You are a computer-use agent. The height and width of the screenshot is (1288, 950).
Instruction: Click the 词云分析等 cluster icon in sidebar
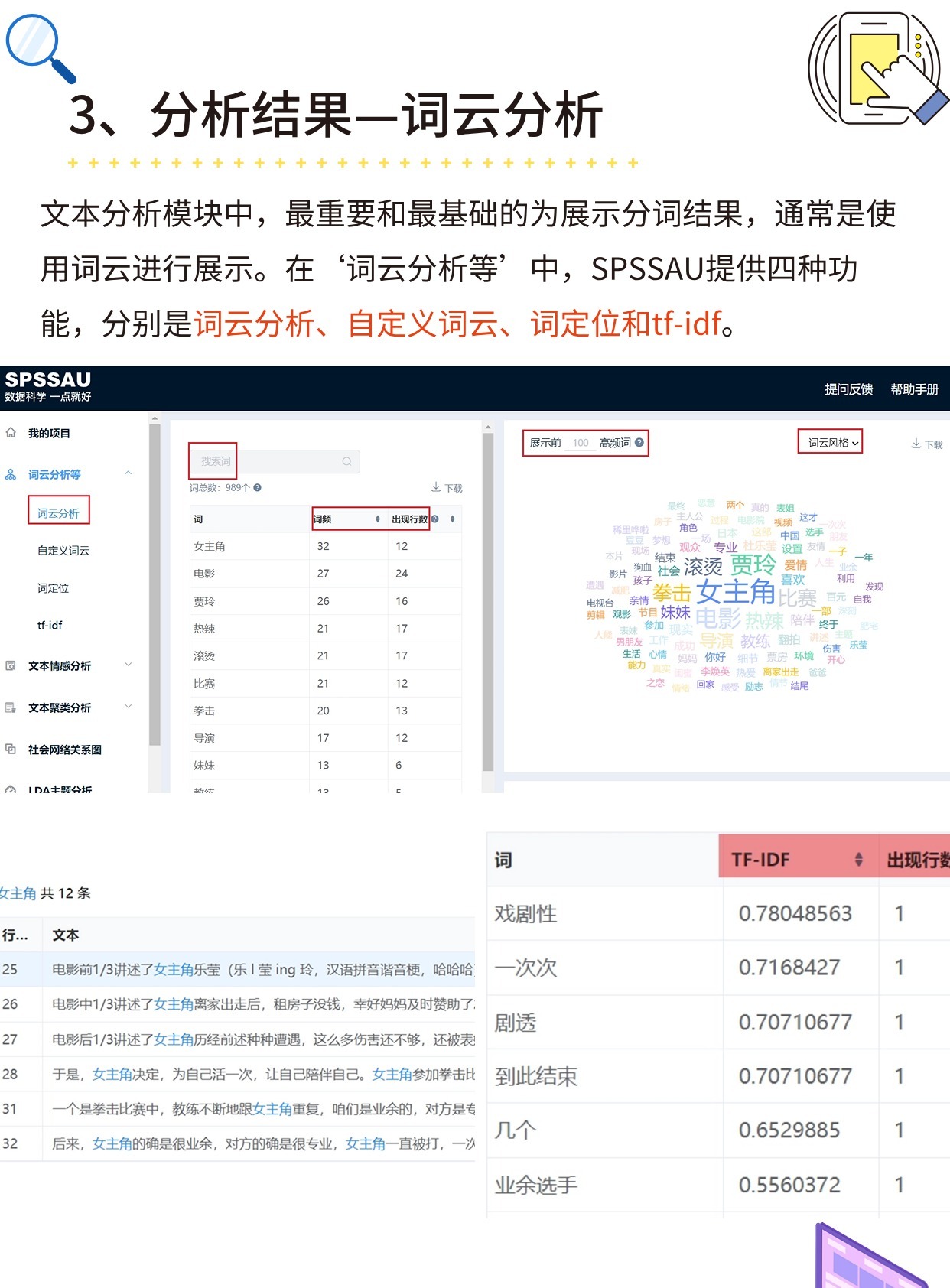(11, 474)
